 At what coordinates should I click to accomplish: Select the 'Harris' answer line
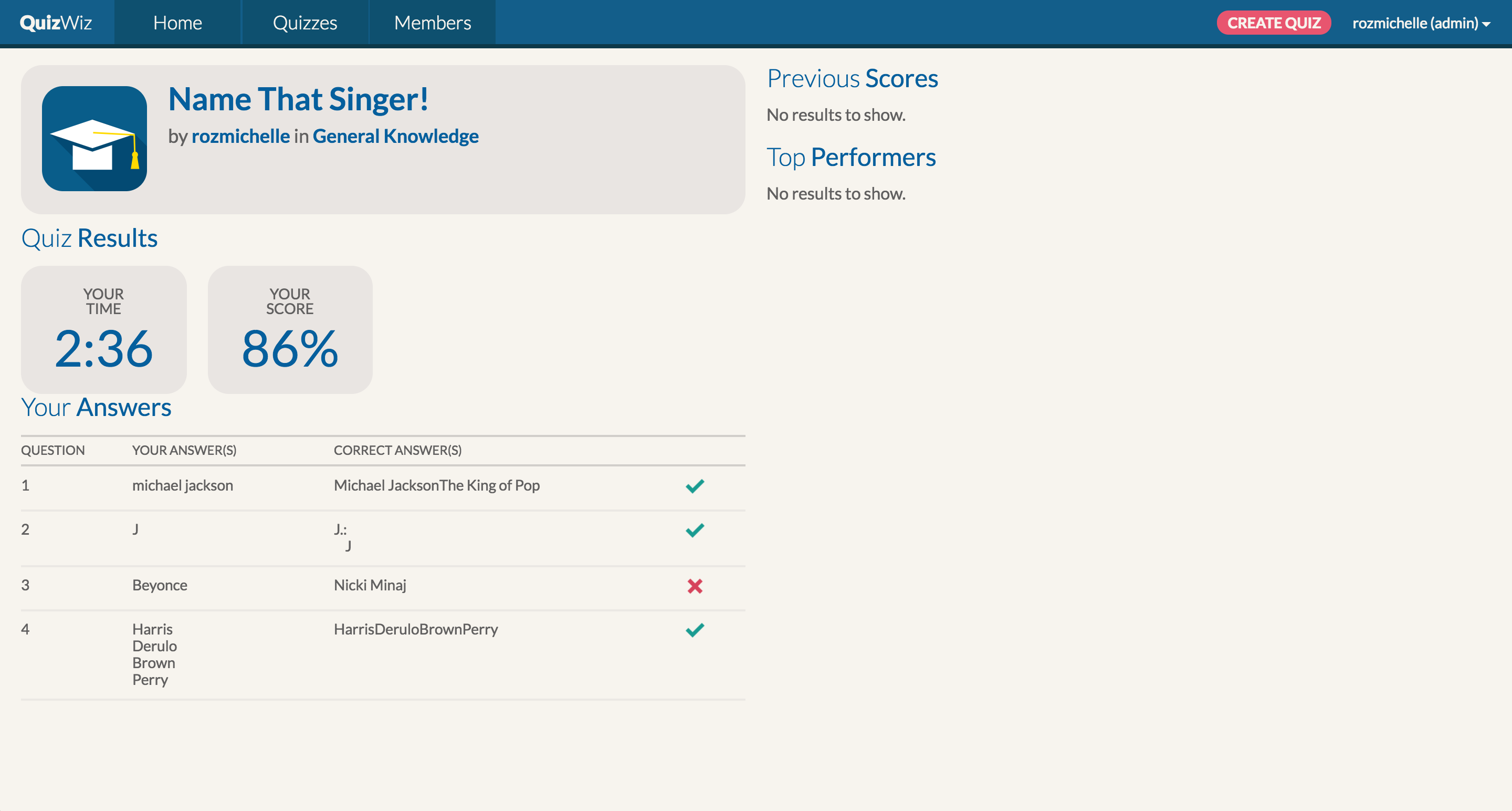[152, 630]
